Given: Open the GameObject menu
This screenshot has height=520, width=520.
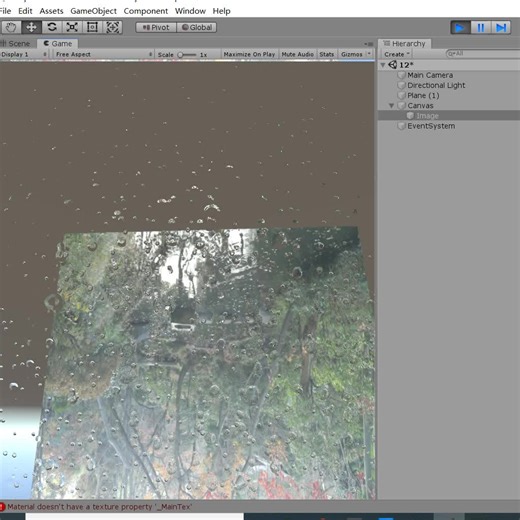Looking at the screenshot, I should (94, 11).
